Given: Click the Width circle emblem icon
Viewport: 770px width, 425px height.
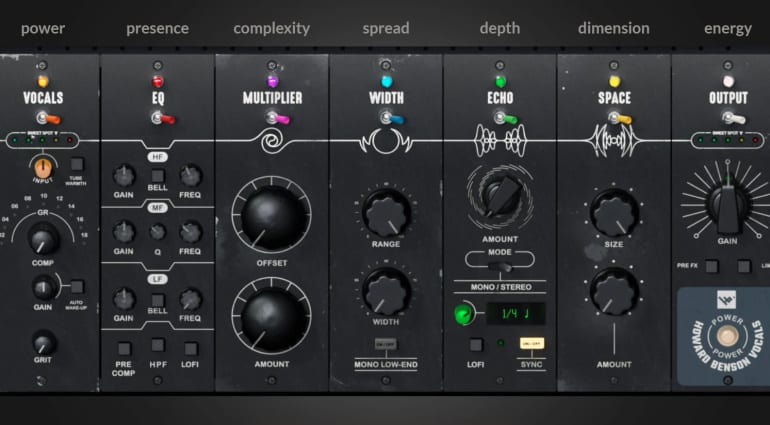Looking at the screenshot, I should [x=386, y=141].
